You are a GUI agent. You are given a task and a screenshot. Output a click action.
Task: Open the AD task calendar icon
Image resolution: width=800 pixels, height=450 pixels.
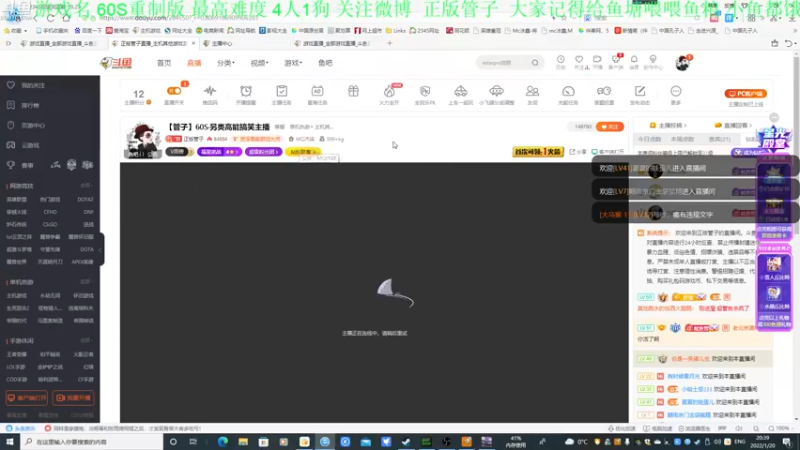317,91
